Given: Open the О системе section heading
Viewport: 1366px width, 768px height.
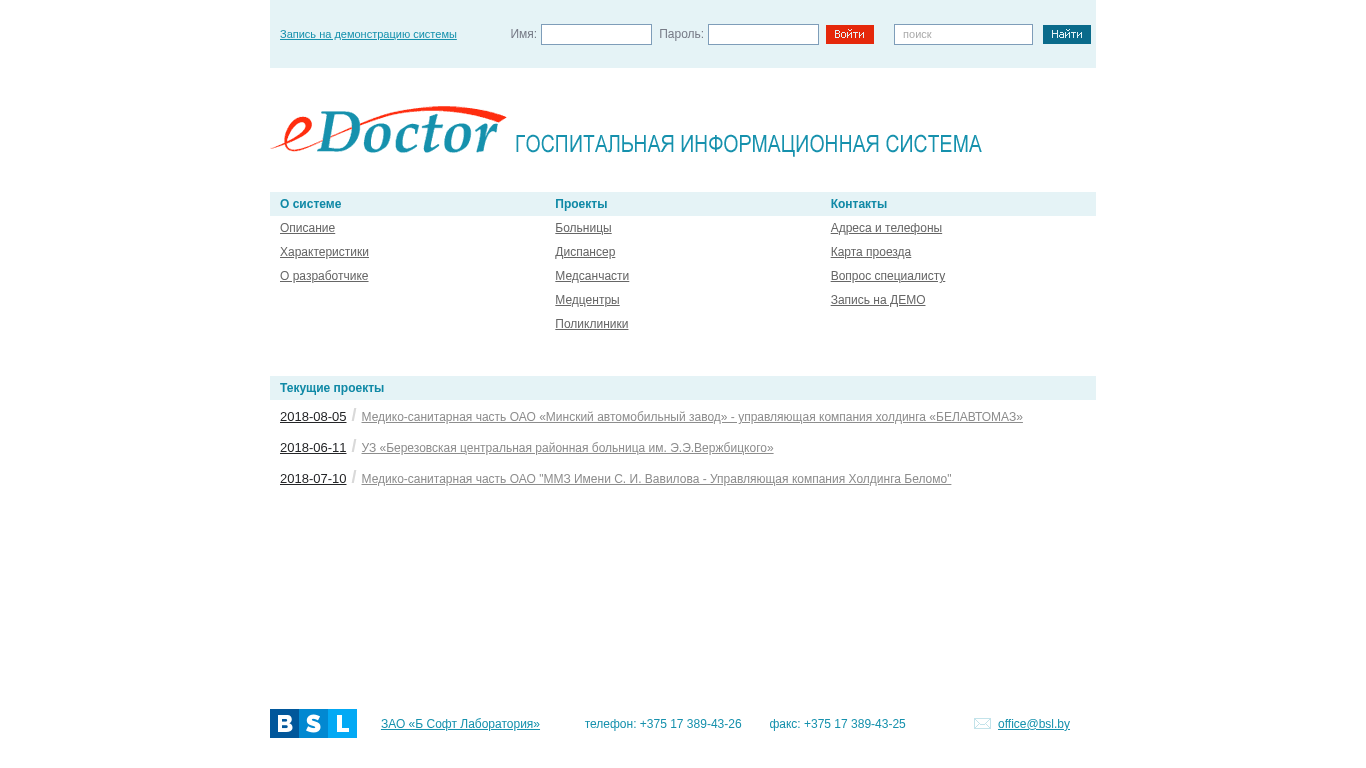Looking at the screenshot, I should [x=310, y=204].
